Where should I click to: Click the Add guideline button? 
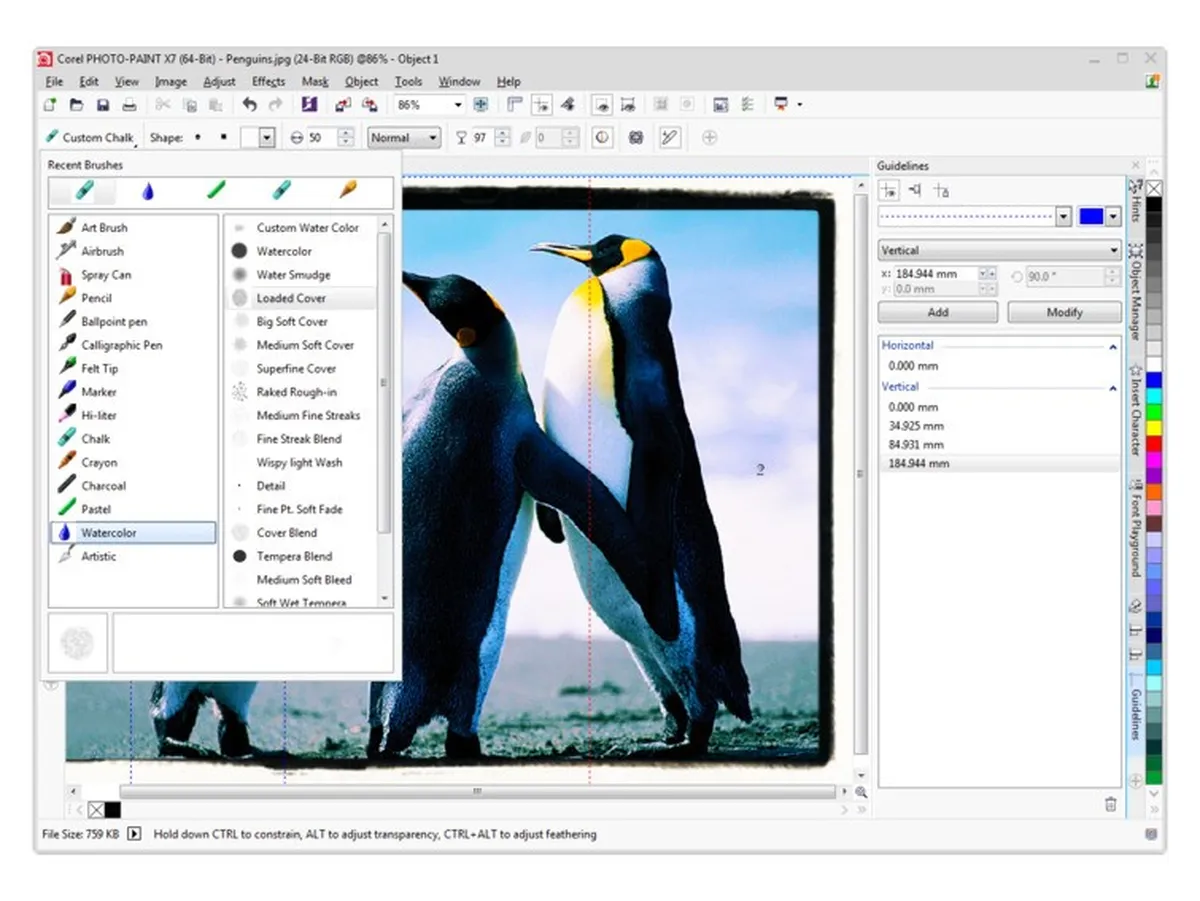click(x=937, y=312)
